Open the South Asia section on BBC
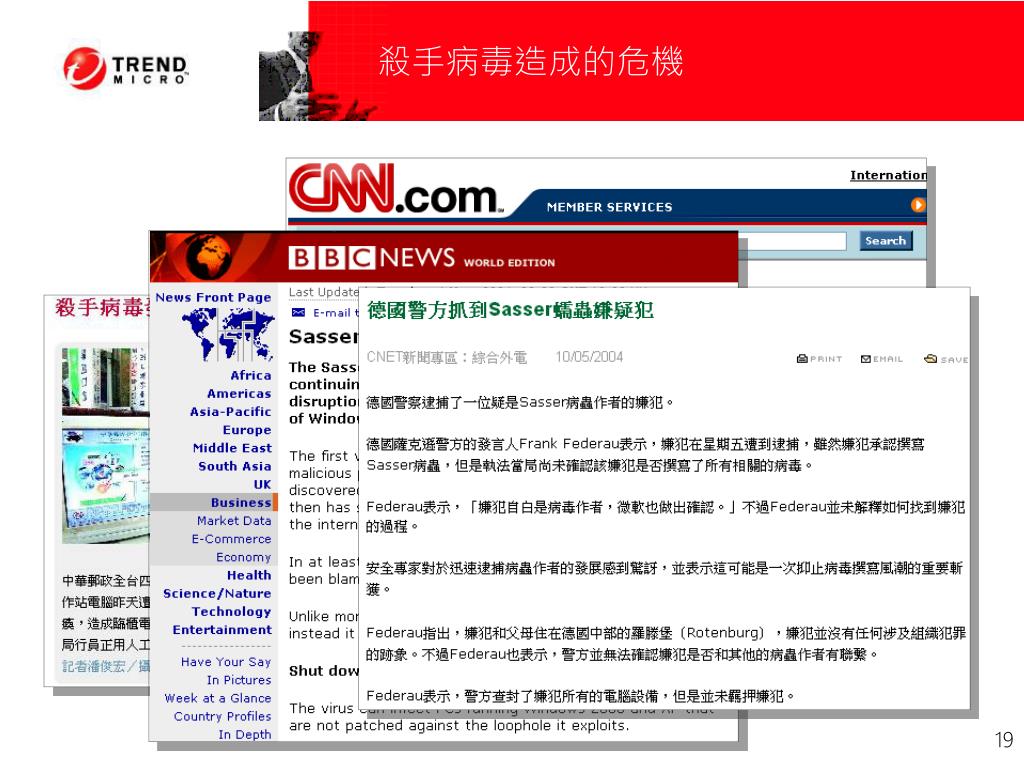Viewport: 1024px width, 768px height. click(x=235, y=466)
